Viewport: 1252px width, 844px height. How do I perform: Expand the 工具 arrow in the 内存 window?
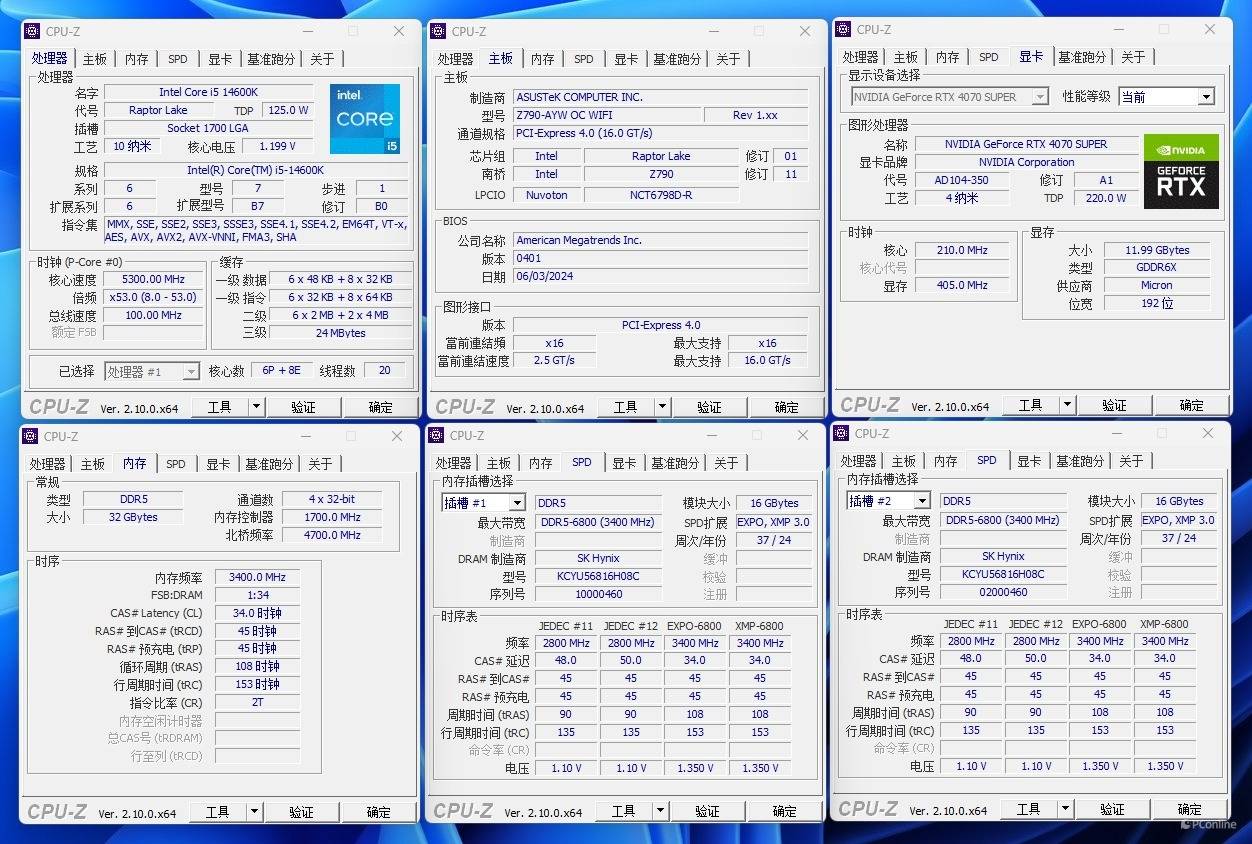tap(254, 812)
